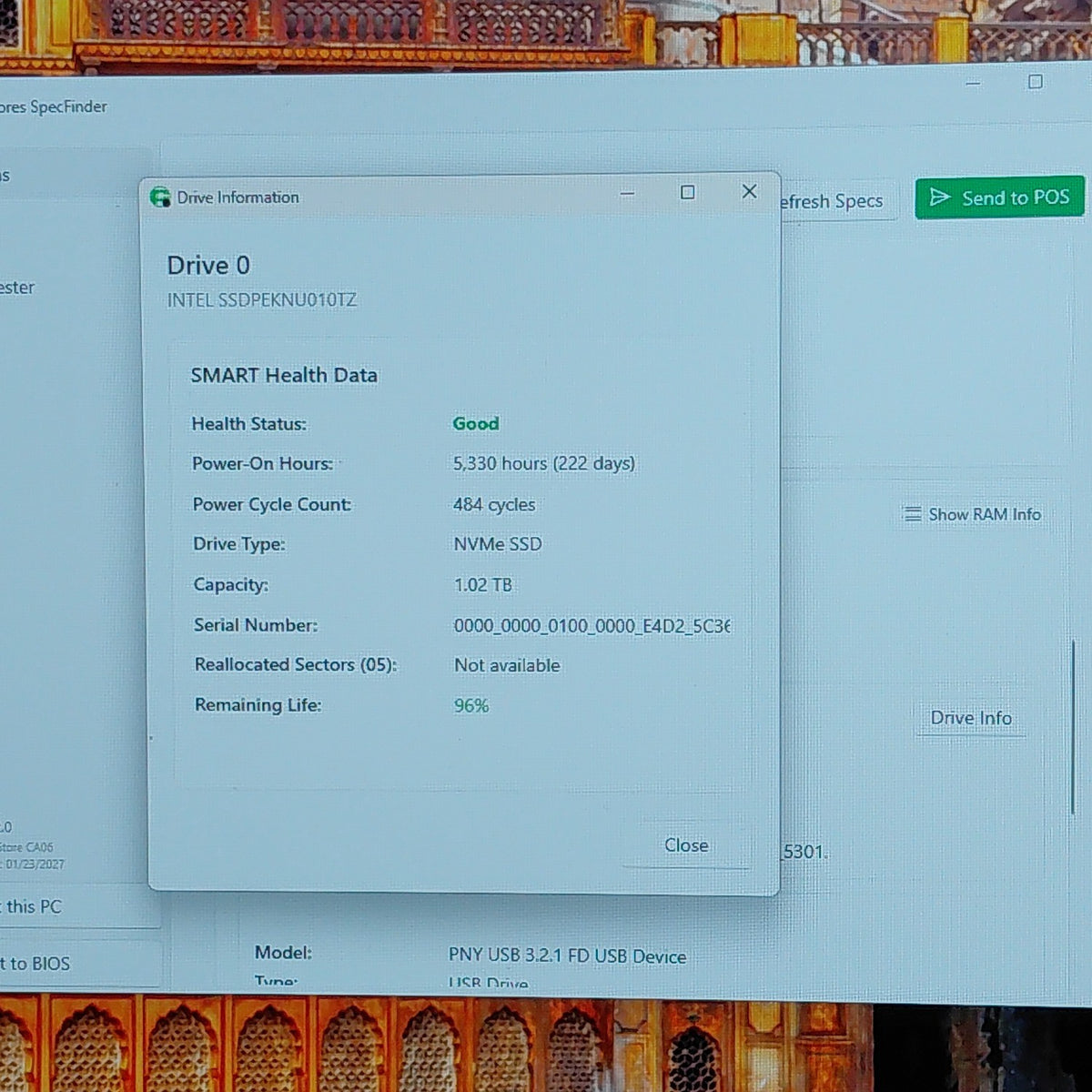The width and height of the screenshot is (1092, 1092).
Task: Select the serial number value text
Action: click(x=592, y=626)
